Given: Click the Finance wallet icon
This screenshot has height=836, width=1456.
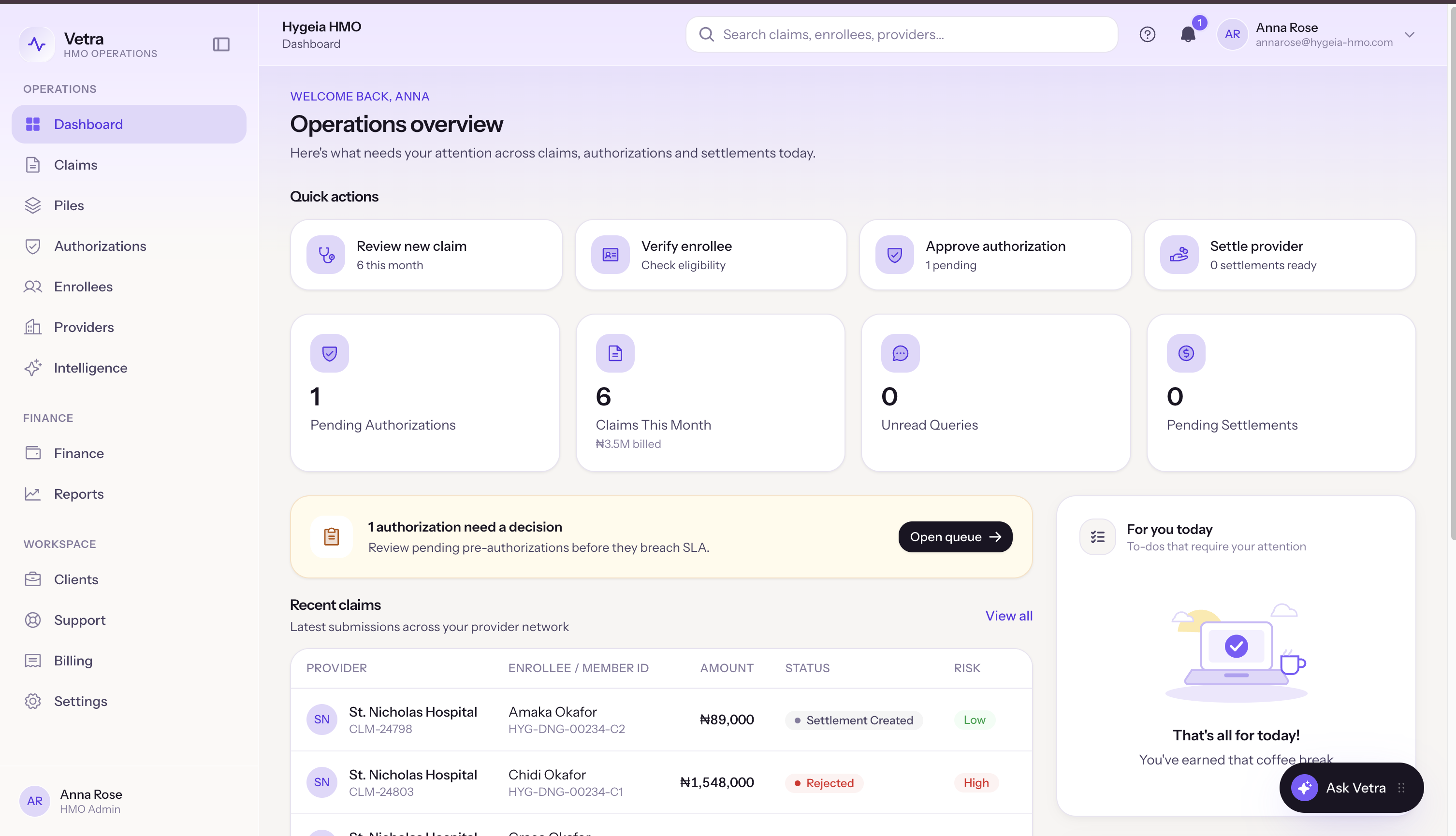Looking at the screenshot, I should click(33, 453).
